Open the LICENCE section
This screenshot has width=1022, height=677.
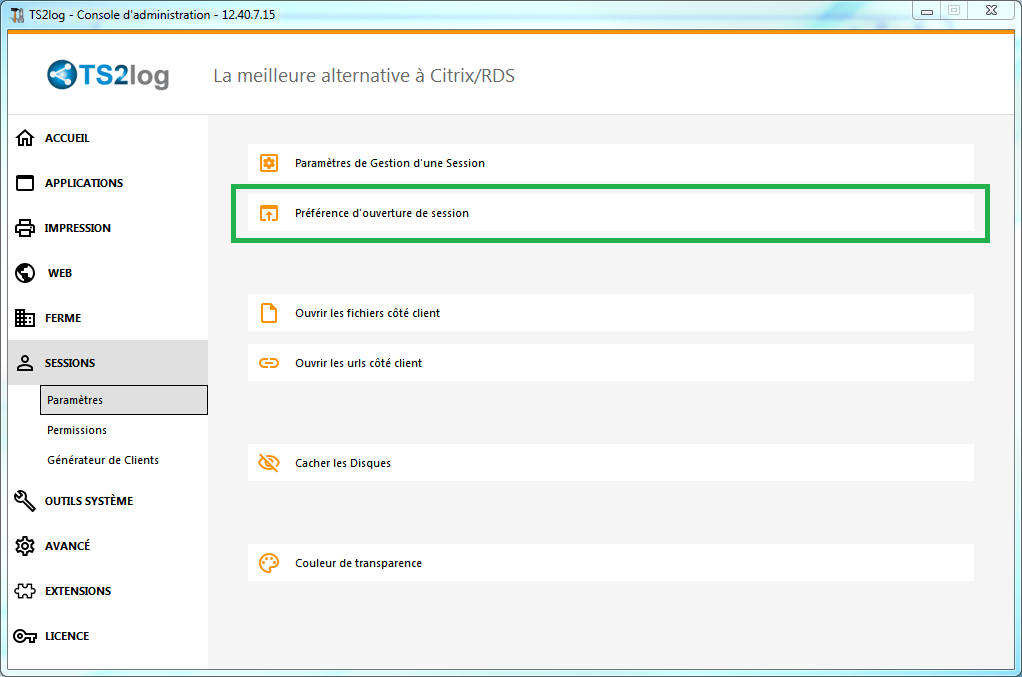(x=108, y=636)
